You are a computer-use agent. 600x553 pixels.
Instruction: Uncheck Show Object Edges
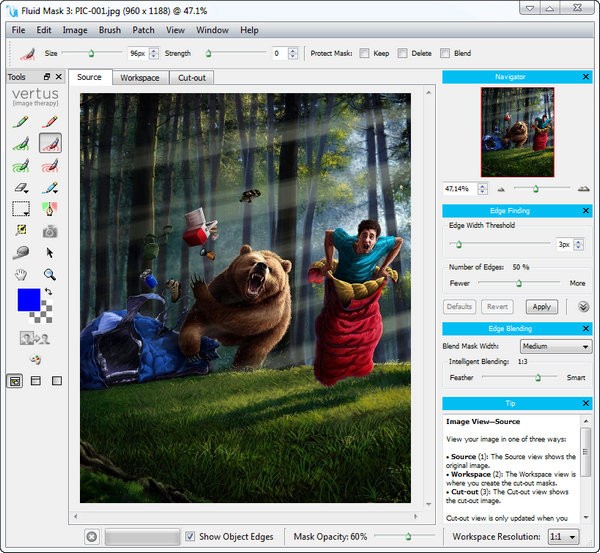pos(190,536)
